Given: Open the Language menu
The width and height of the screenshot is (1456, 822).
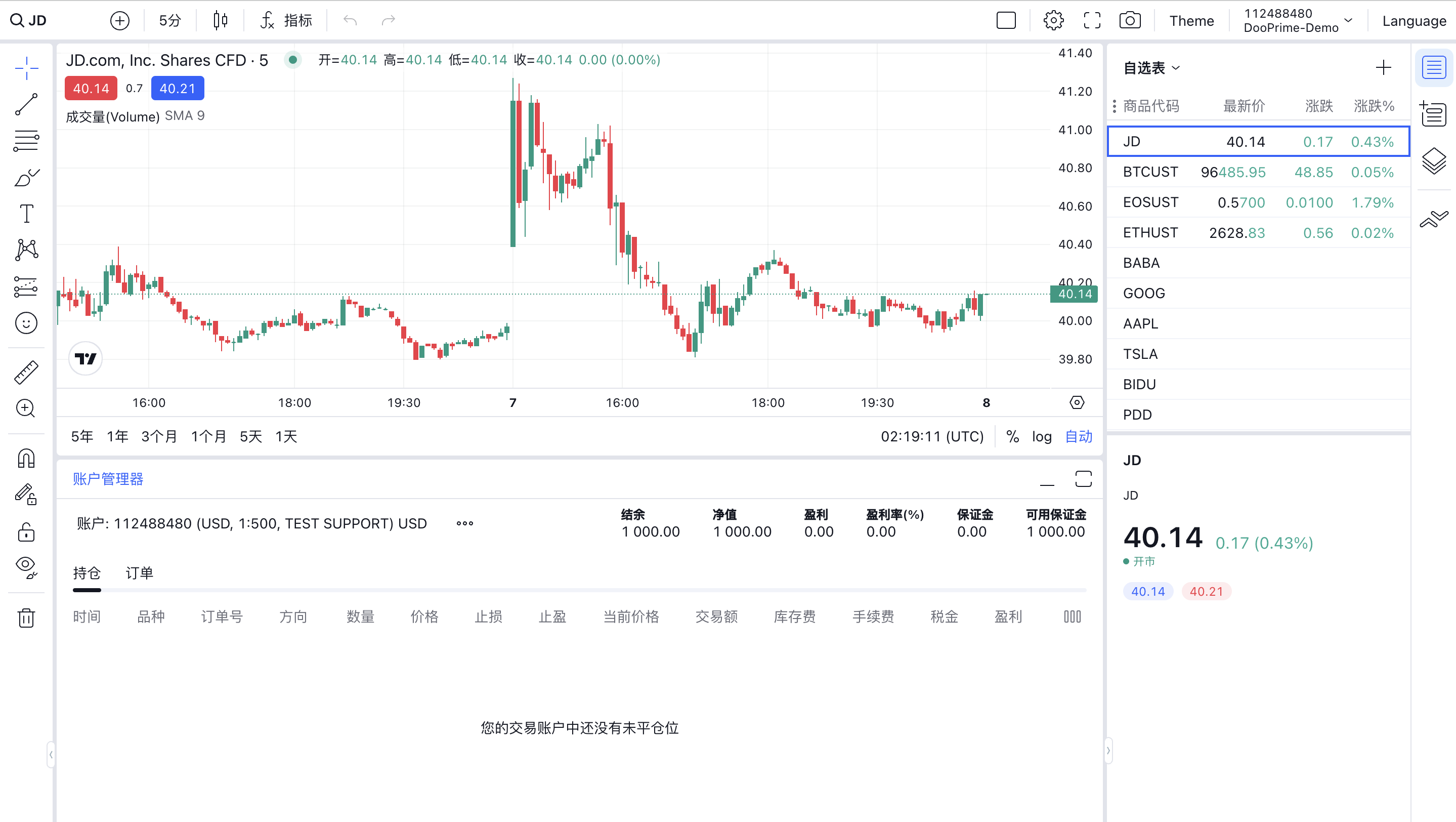Looking at the screenshot, I should point(1414,21).
